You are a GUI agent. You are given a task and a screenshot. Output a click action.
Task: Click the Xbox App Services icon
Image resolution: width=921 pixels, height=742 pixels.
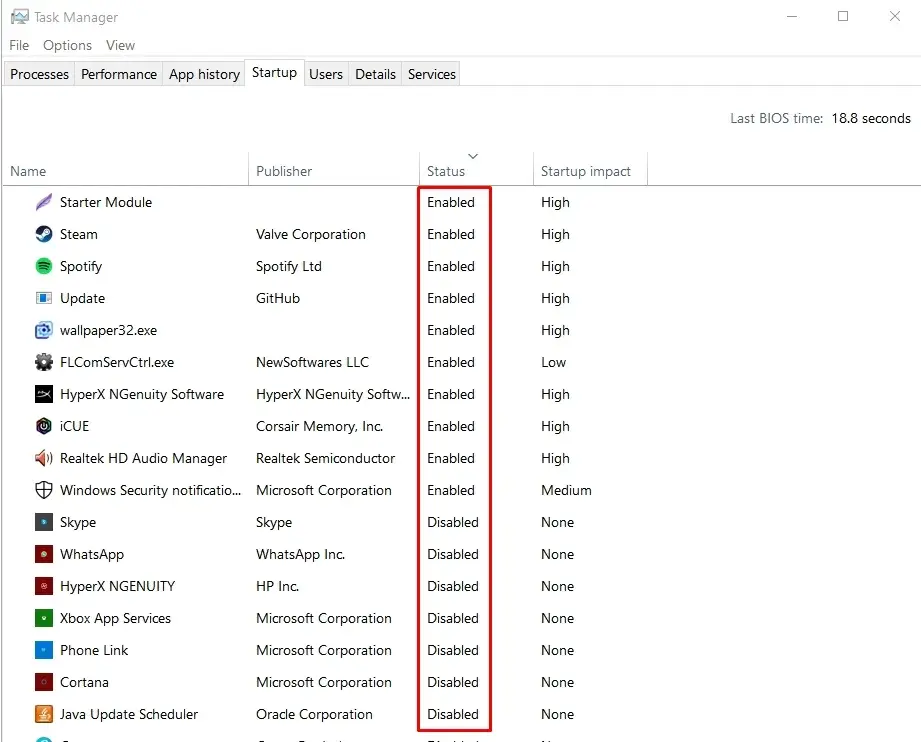point(43,618)
